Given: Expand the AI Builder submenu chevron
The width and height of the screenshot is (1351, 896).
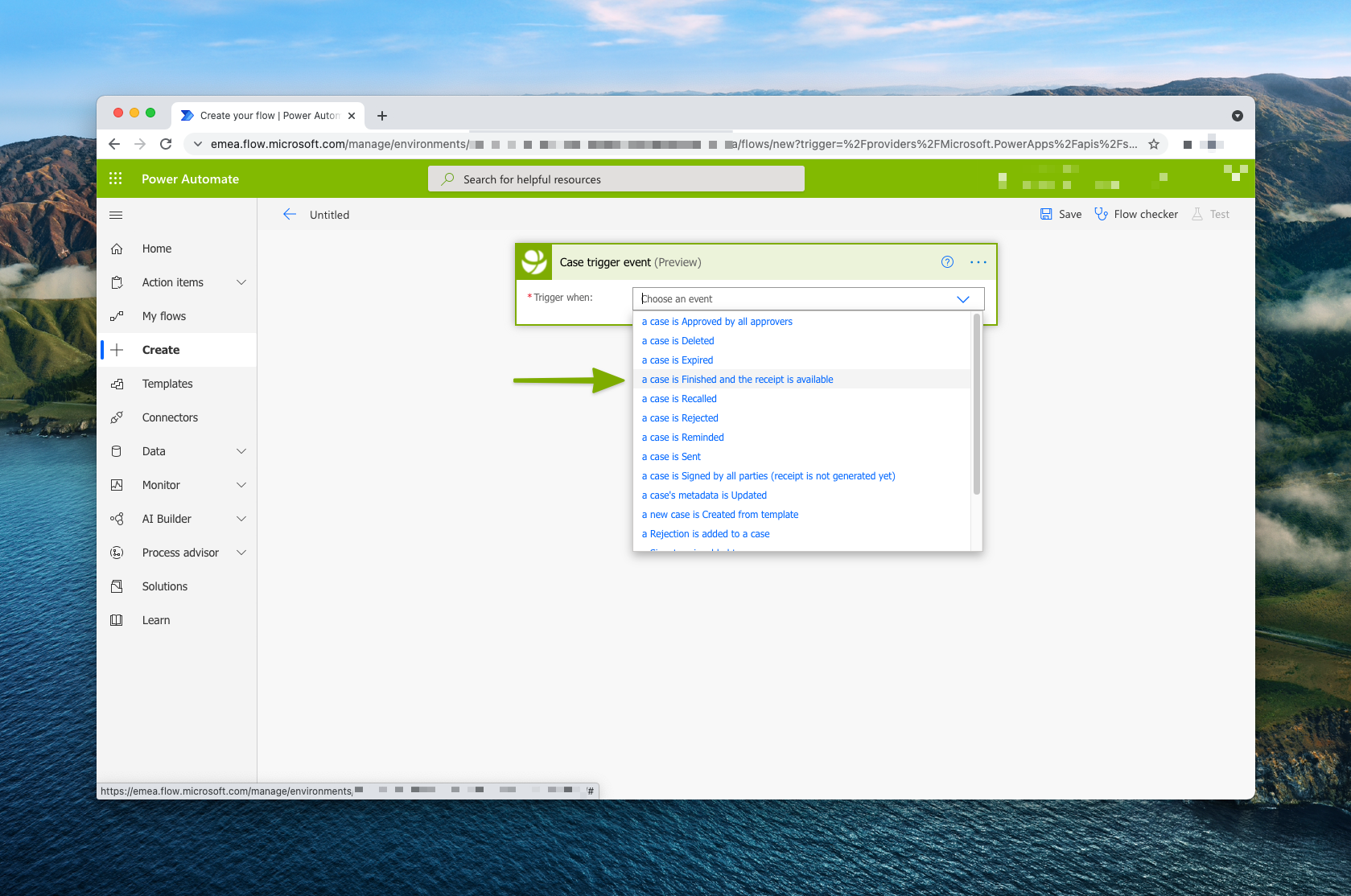Looking at the screenshot, I should point(241,519).
